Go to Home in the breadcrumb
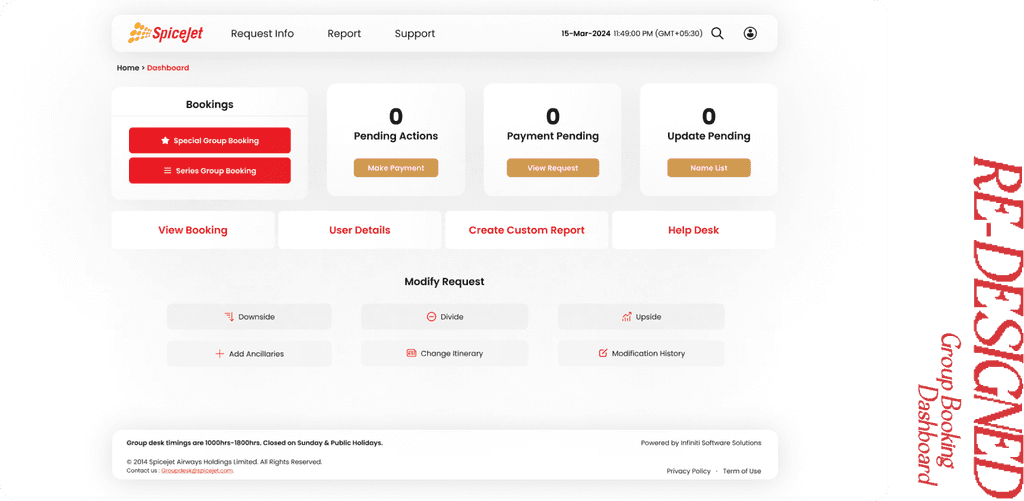 127,68
